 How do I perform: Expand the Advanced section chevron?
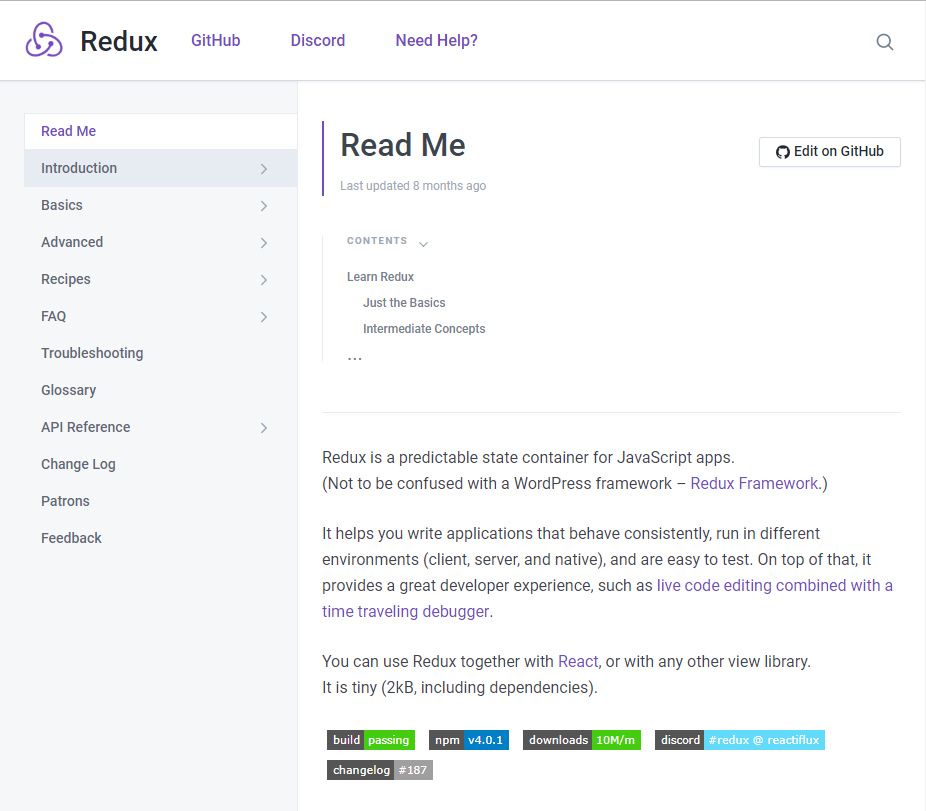(x=263, y=243)
